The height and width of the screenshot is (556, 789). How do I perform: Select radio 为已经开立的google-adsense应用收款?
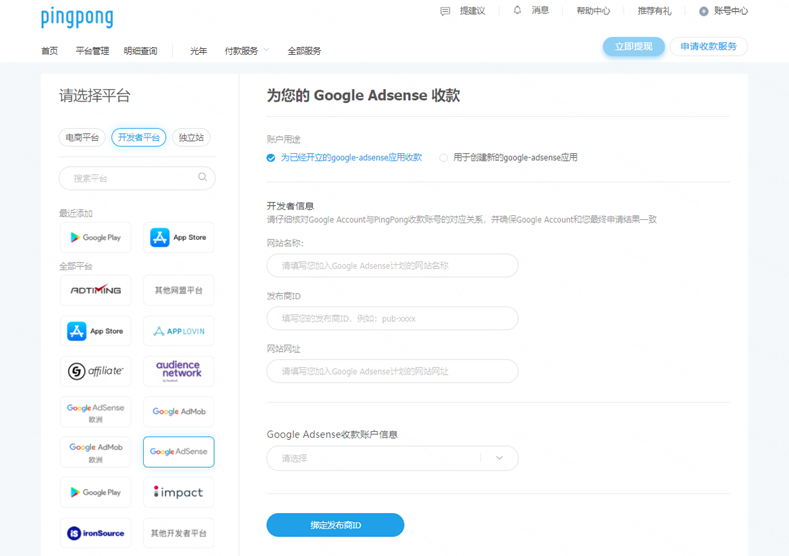pyautogui.click(x=271, y=158)
